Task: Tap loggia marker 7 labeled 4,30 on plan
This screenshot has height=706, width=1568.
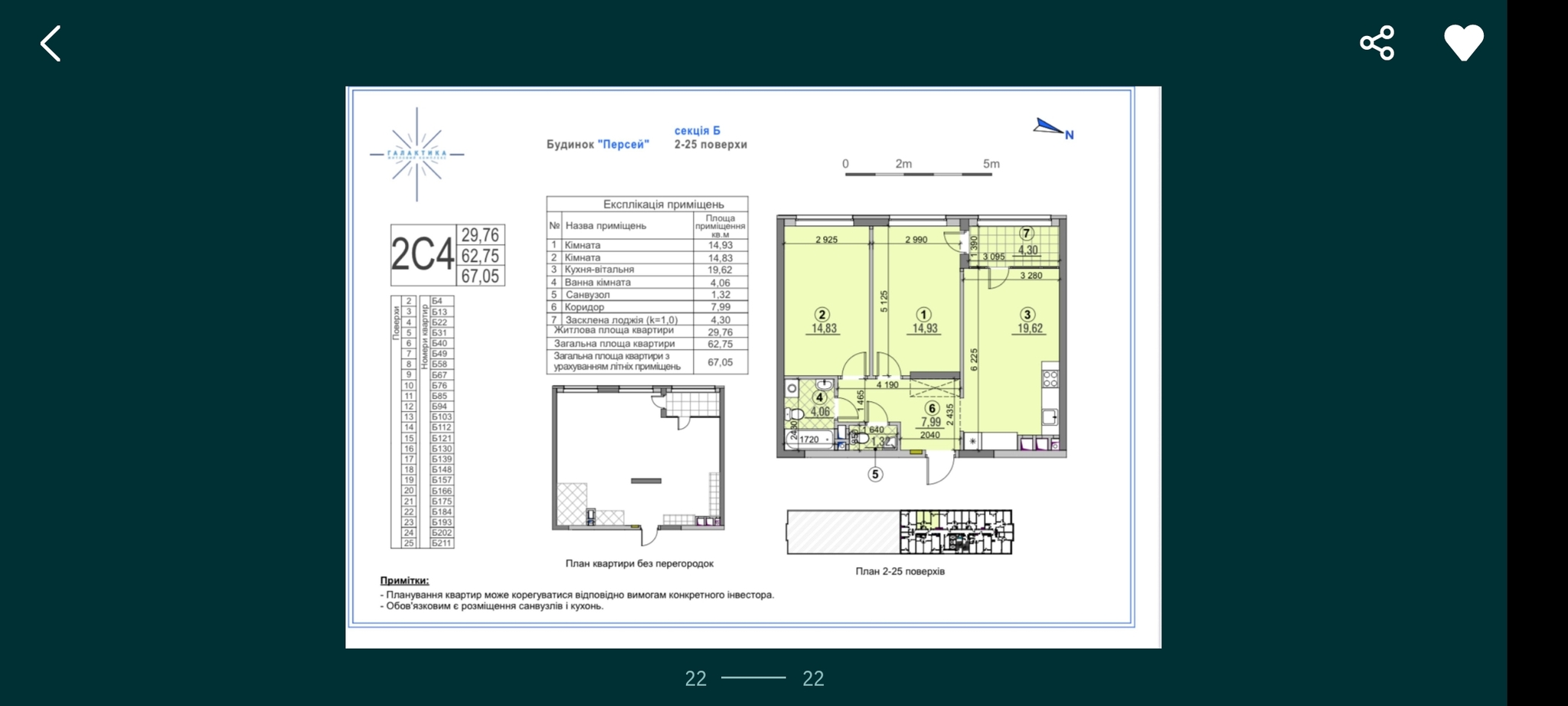Action: coord(1027,234)
